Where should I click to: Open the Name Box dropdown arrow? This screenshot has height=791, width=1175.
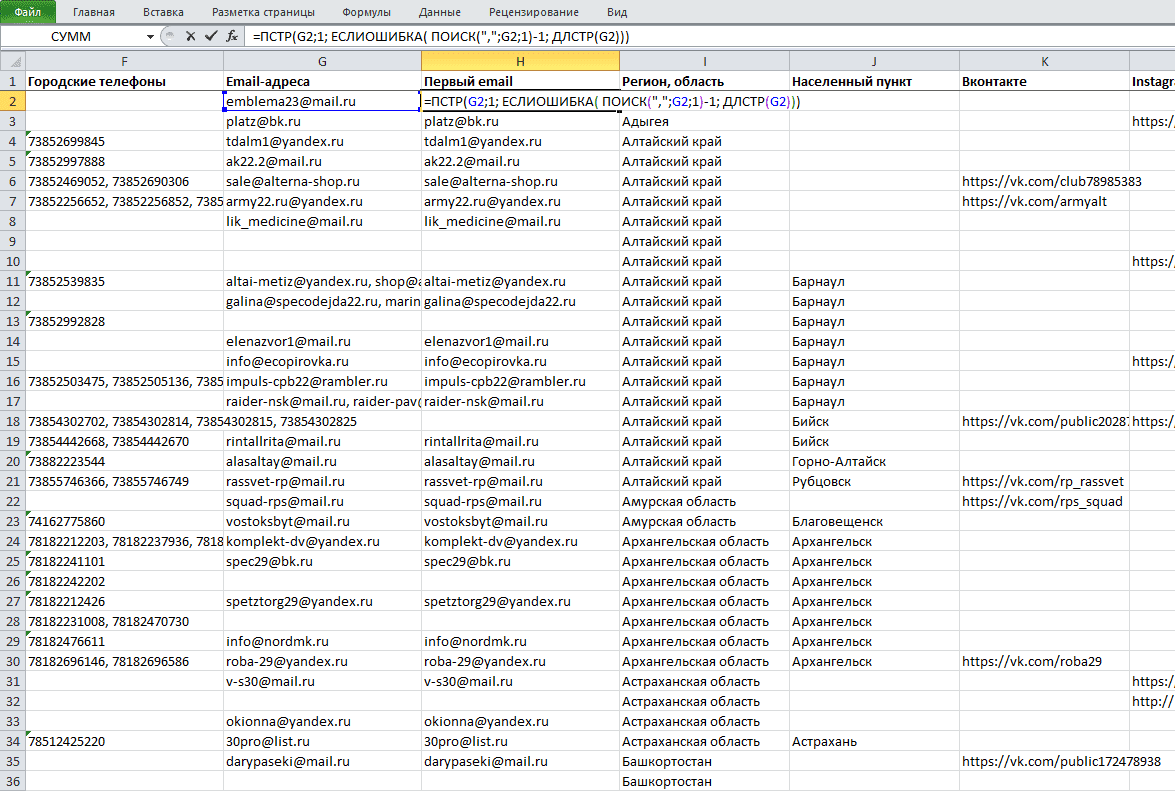click(x=150, y=36)
